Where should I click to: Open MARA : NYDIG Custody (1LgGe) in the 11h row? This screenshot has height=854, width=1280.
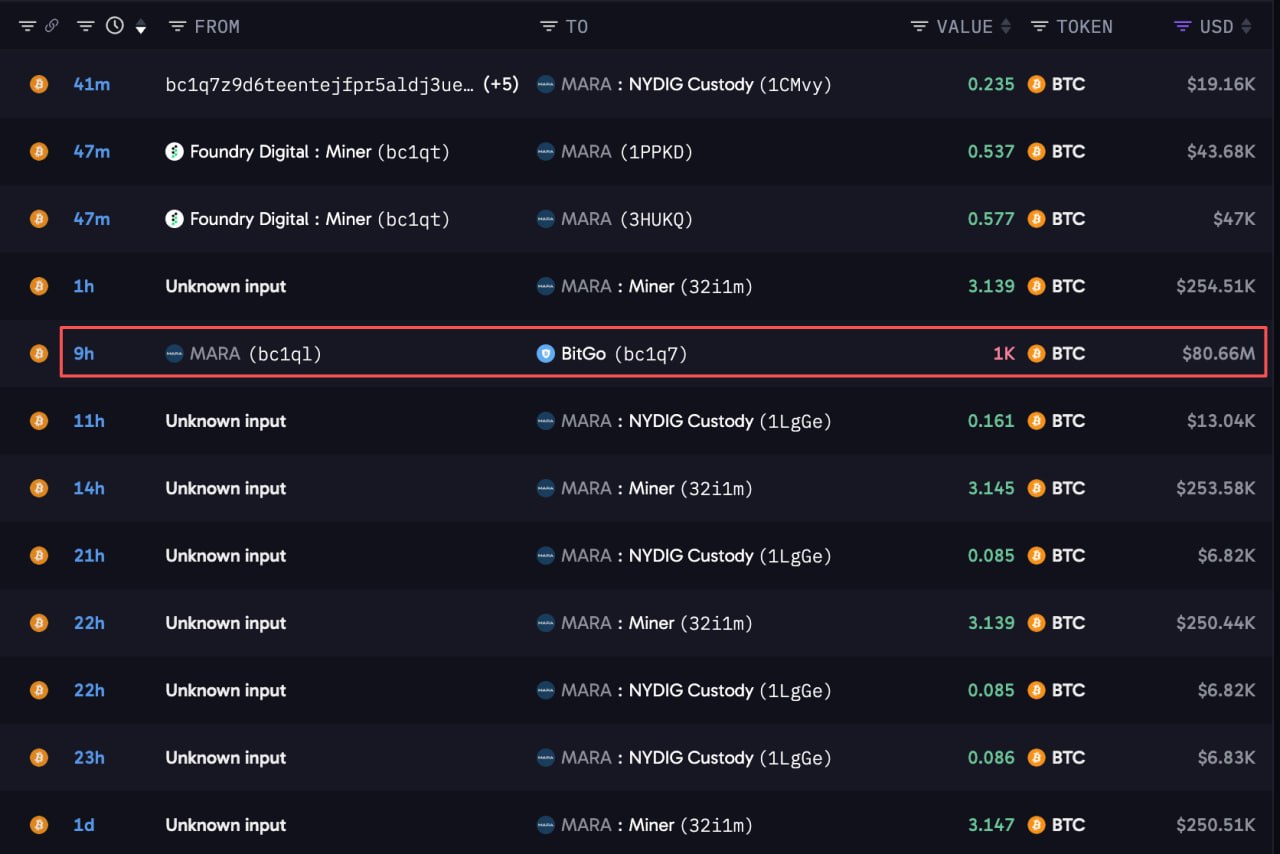[x=697, y=421]
